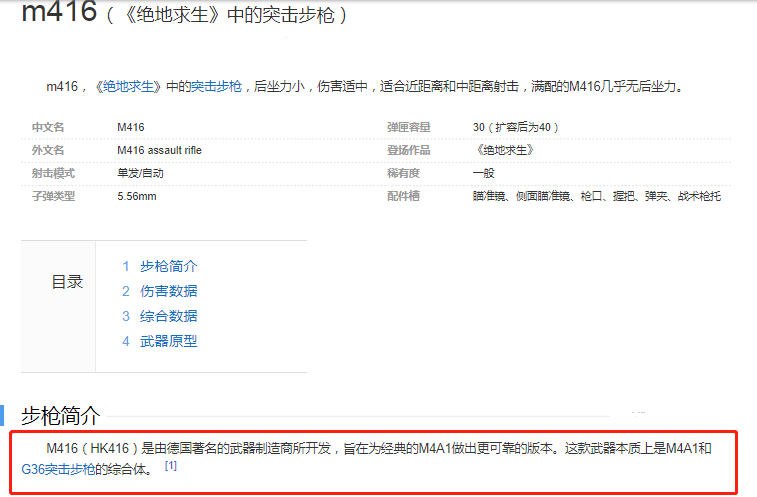Click the M416（HK416）intro paragraph text
The width and height of the screenshot is (757, 497).
367,459
